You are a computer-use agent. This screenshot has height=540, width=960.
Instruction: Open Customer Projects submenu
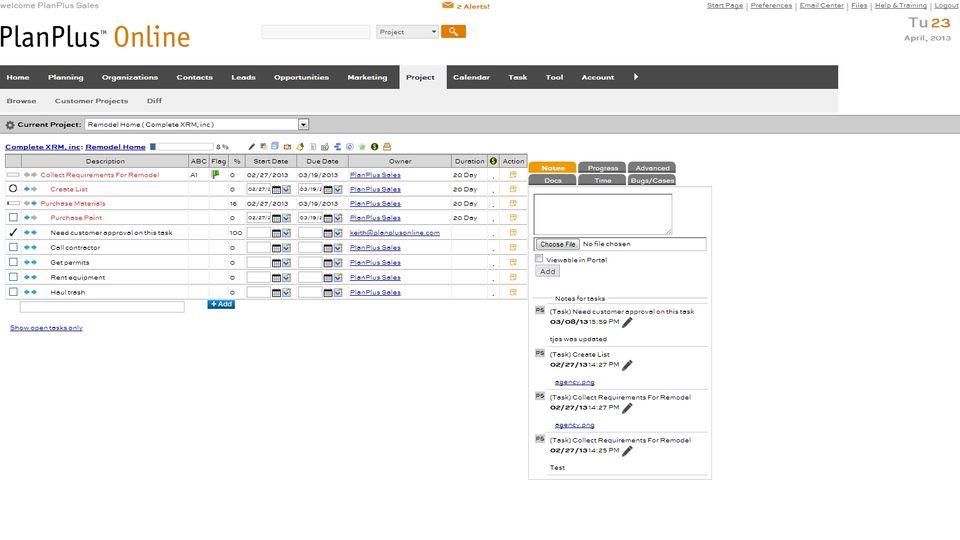point(91,101)
